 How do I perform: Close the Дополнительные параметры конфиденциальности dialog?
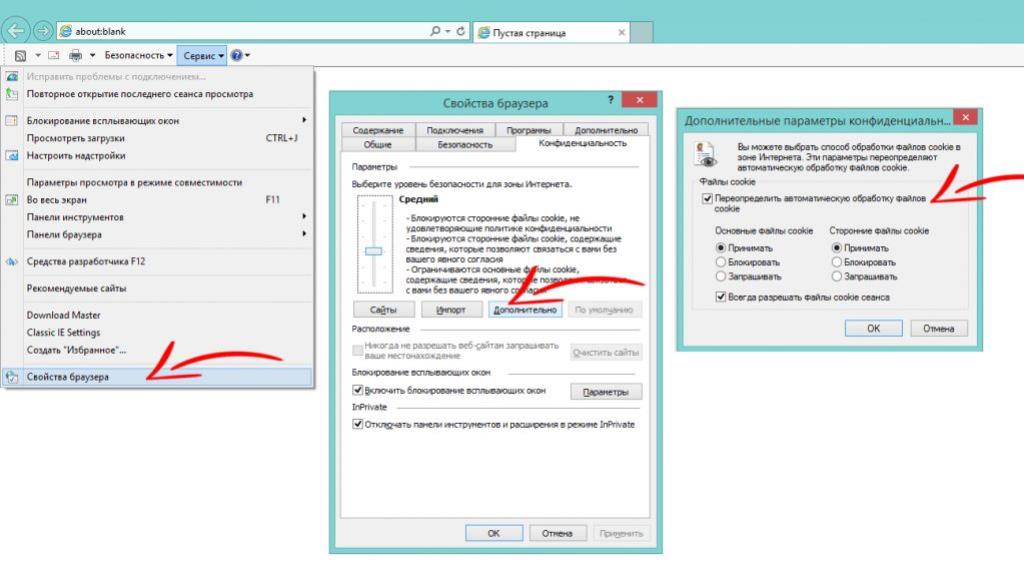click(965, 117)
